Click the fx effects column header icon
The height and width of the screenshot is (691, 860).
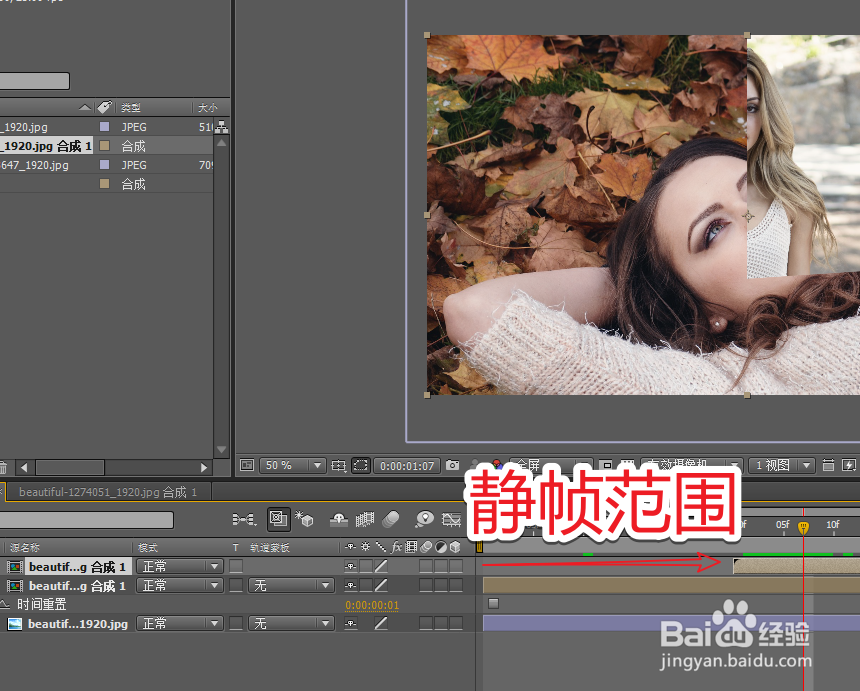tap(397, 547)
